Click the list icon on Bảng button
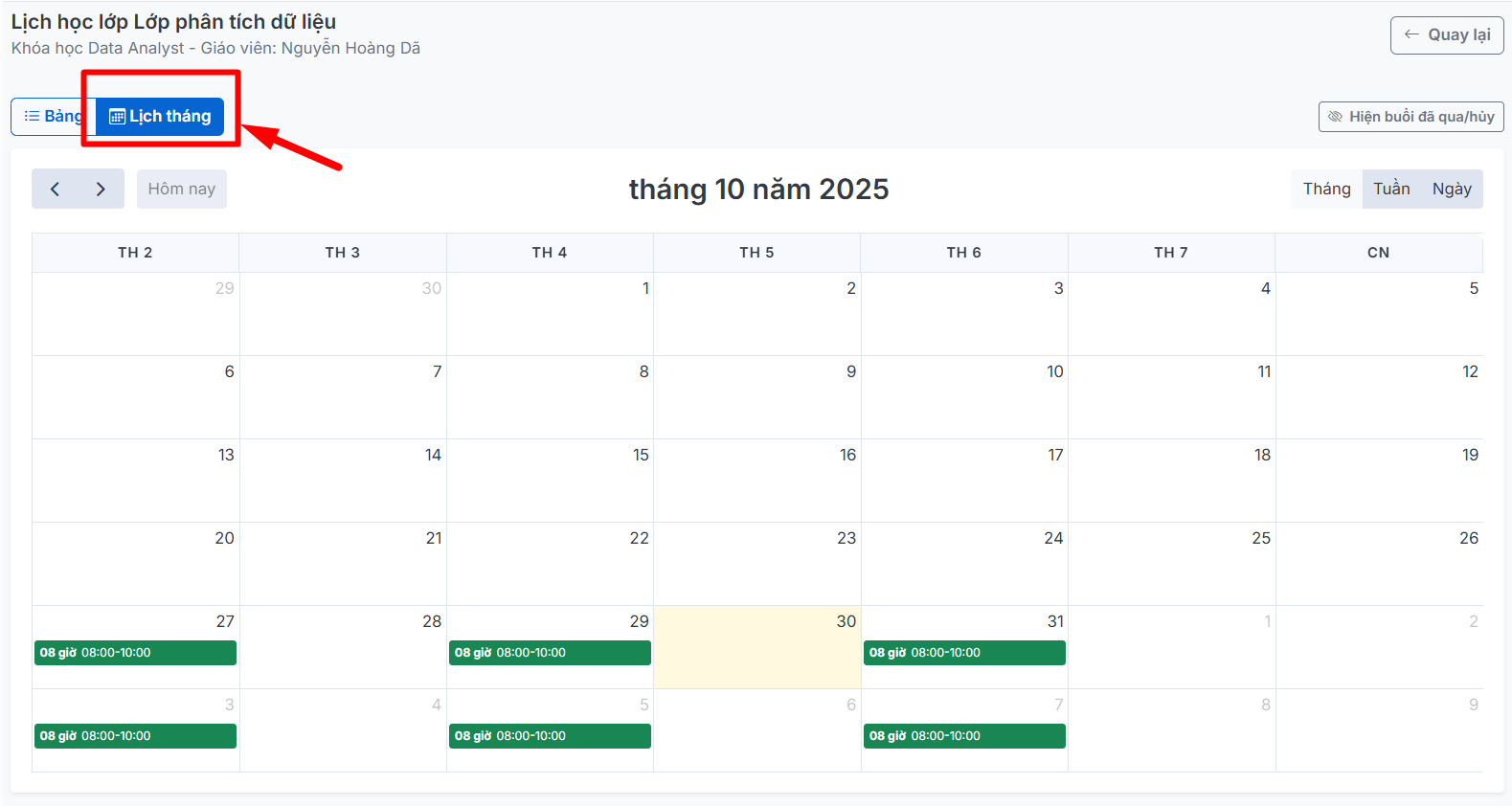Viewport: 1512px width, 806px height. point(32,116)
